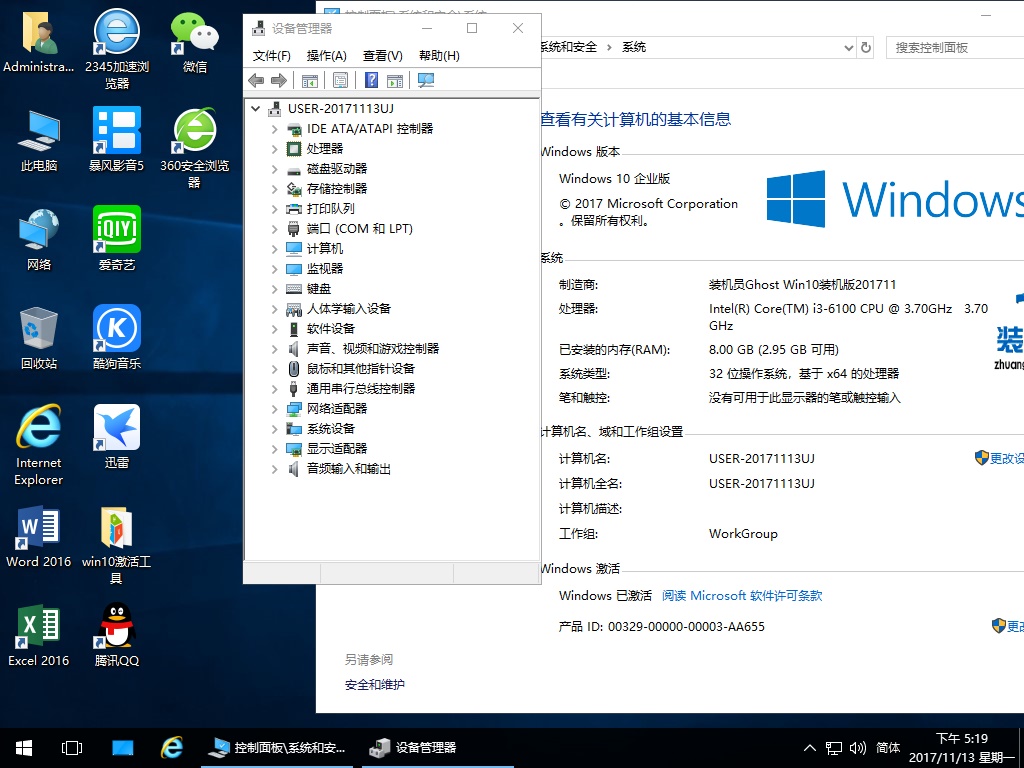Click the show/hide console tree toolbar icon
The image size is (1024, 768).
pos(310,81)
